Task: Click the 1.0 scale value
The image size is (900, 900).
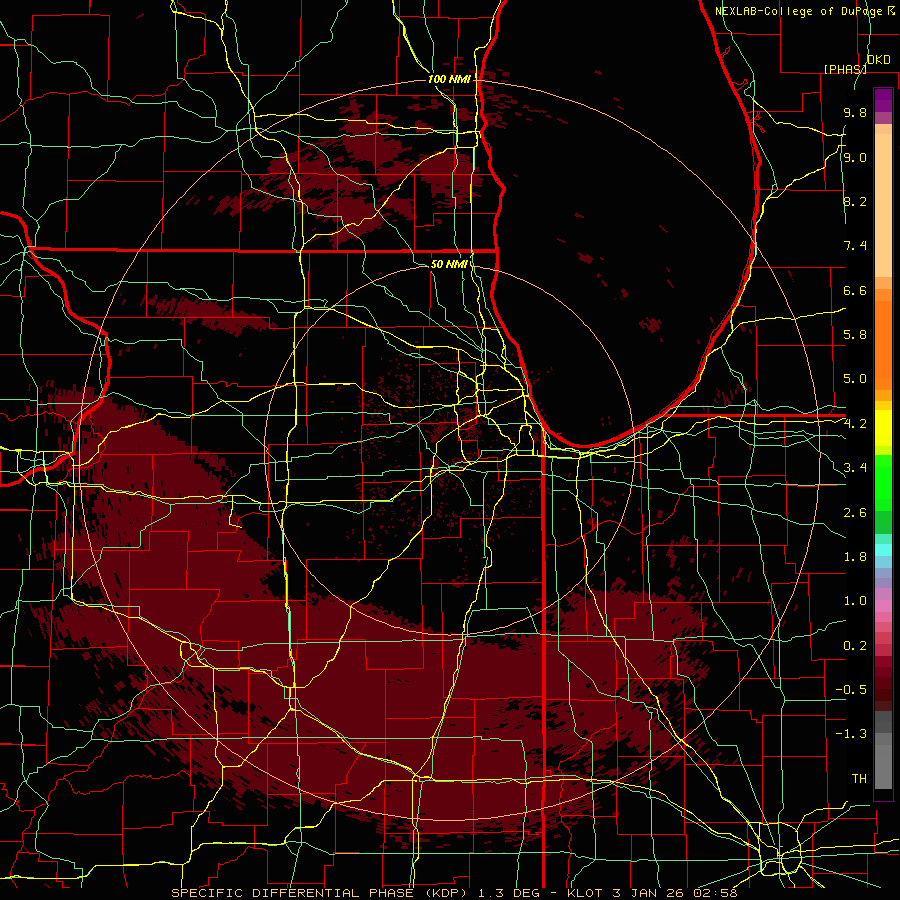Action: tap(855, 601)
